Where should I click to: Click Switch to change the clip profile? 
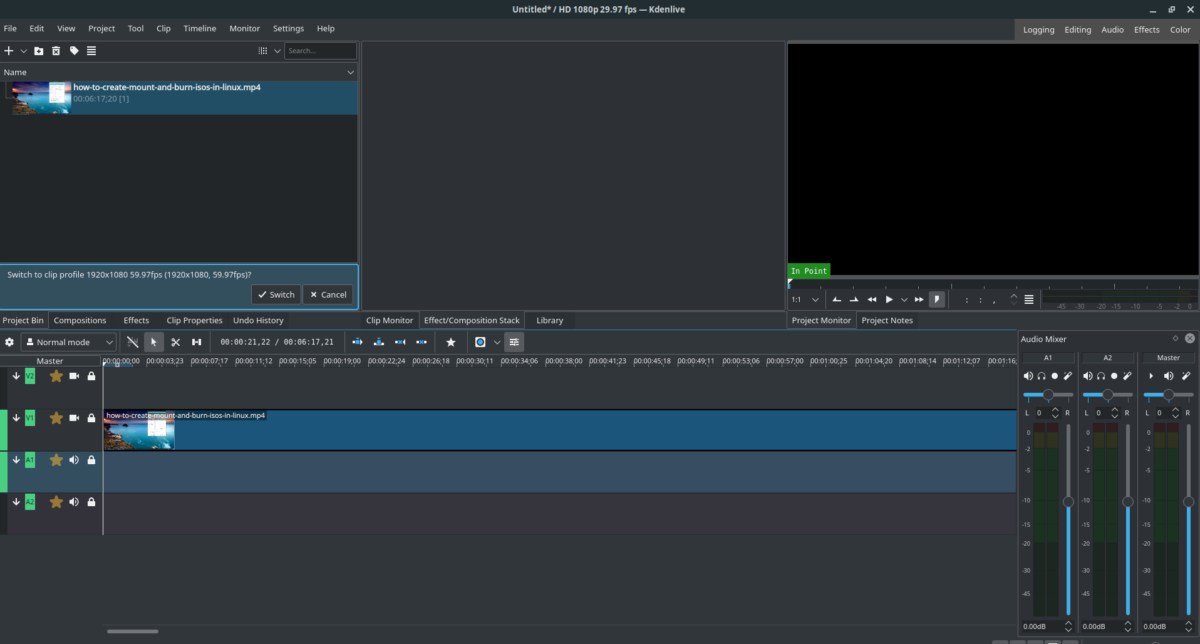point(275,294)
